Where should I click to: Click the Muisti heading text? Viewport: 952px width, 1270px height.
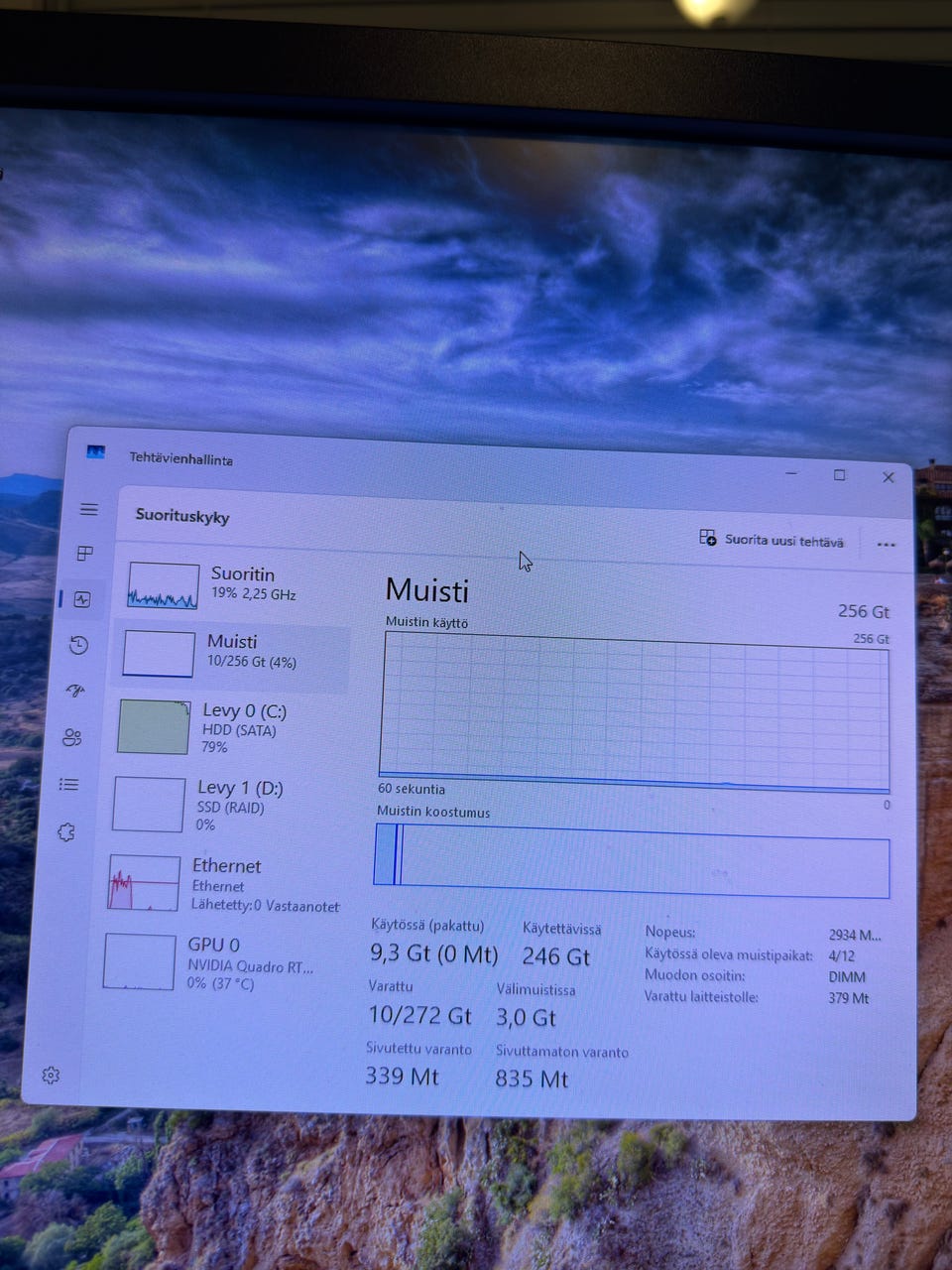click(426, 590)
